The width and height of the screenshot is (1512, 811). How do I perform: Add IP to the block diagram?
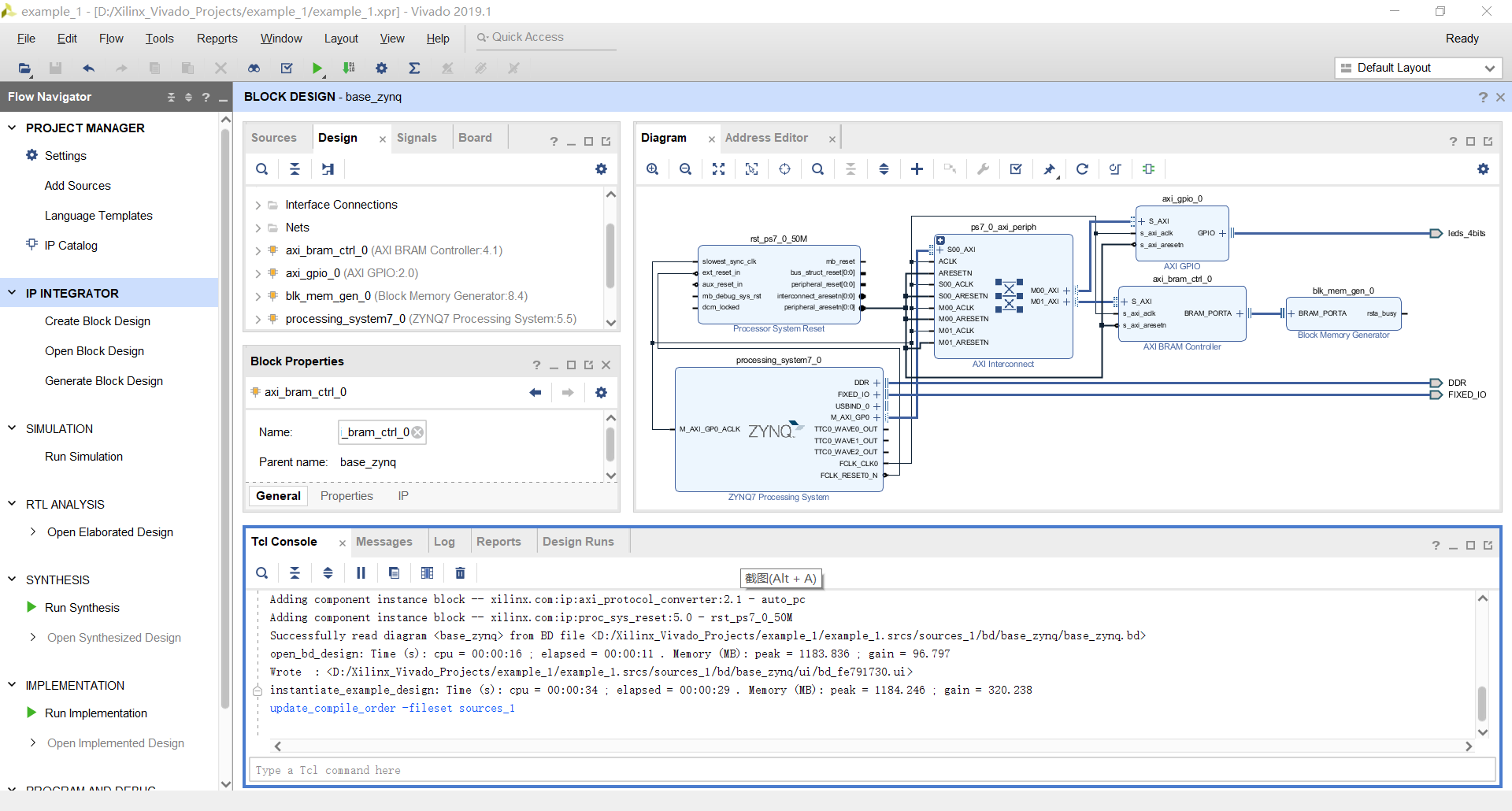click(x=917, y=168)
